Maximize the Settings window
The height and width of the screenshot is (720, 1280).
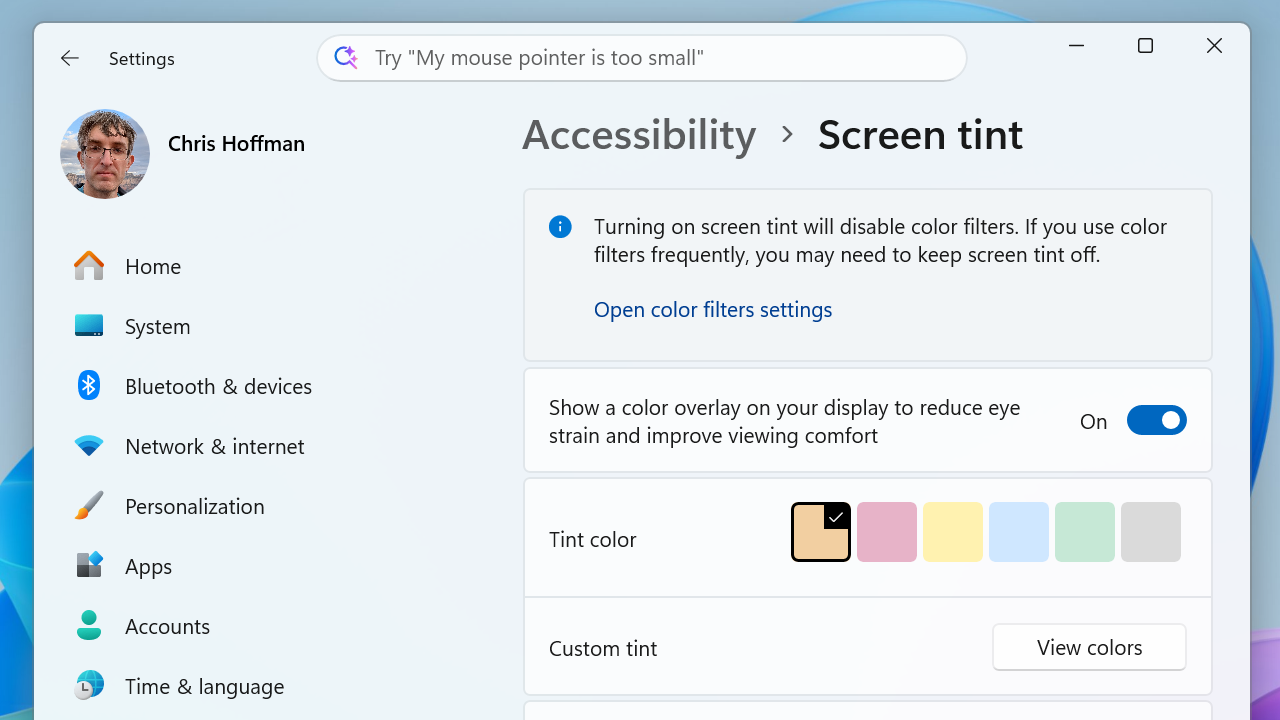[1146, 46]
